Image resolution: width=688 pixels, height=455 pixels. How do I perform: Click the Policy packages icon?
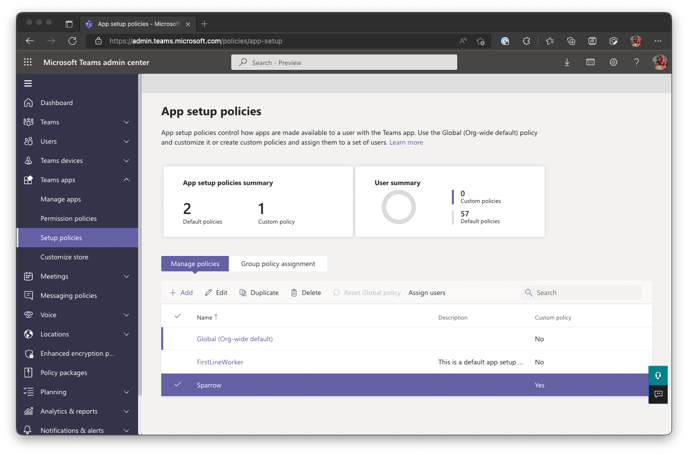[29, 373]
